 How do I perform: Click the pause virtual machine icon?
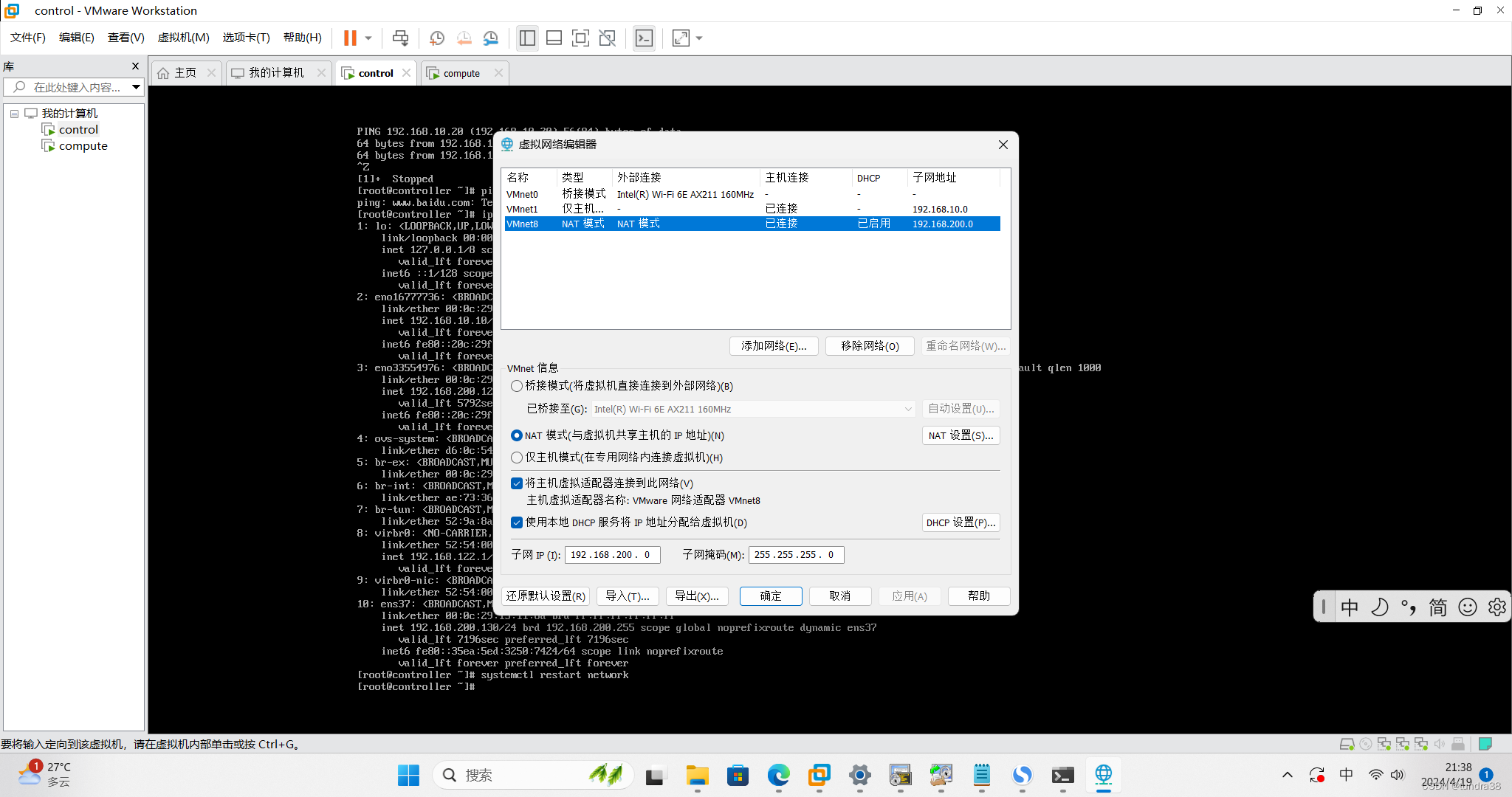click(350, 38)
